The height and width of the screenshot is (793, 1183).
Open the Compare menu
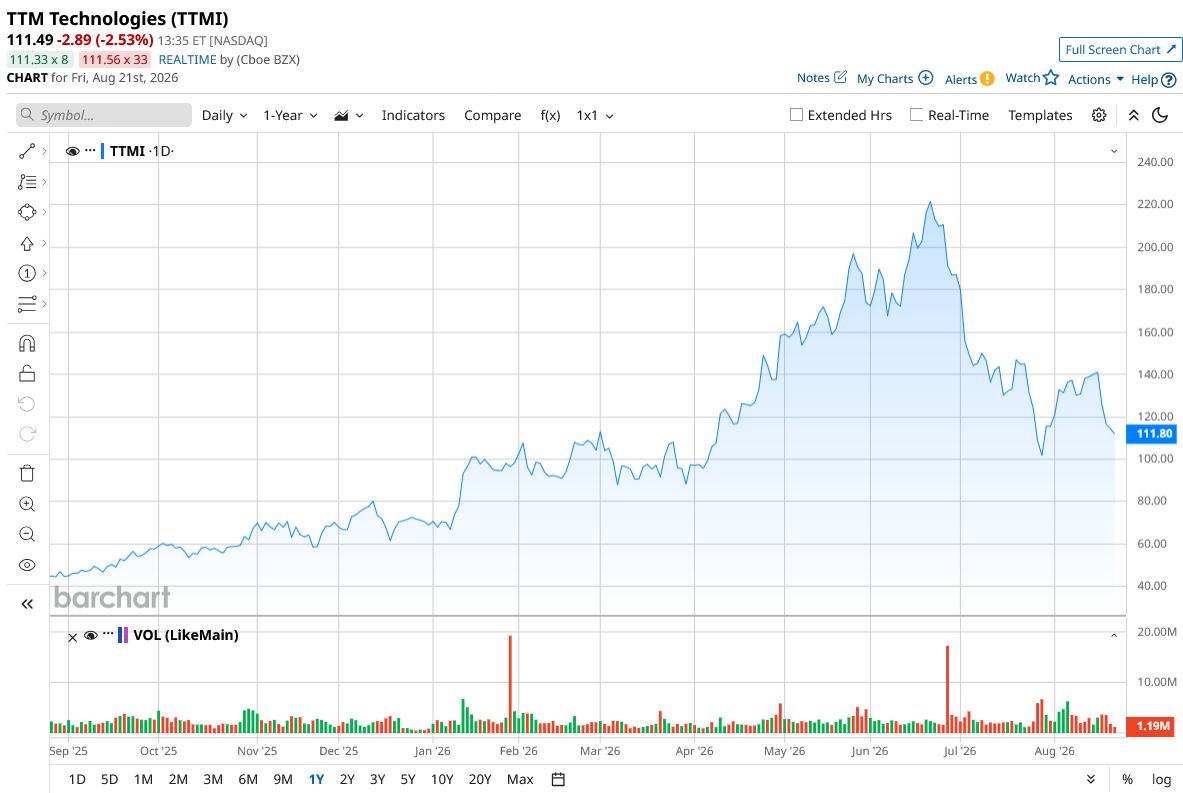493,115
